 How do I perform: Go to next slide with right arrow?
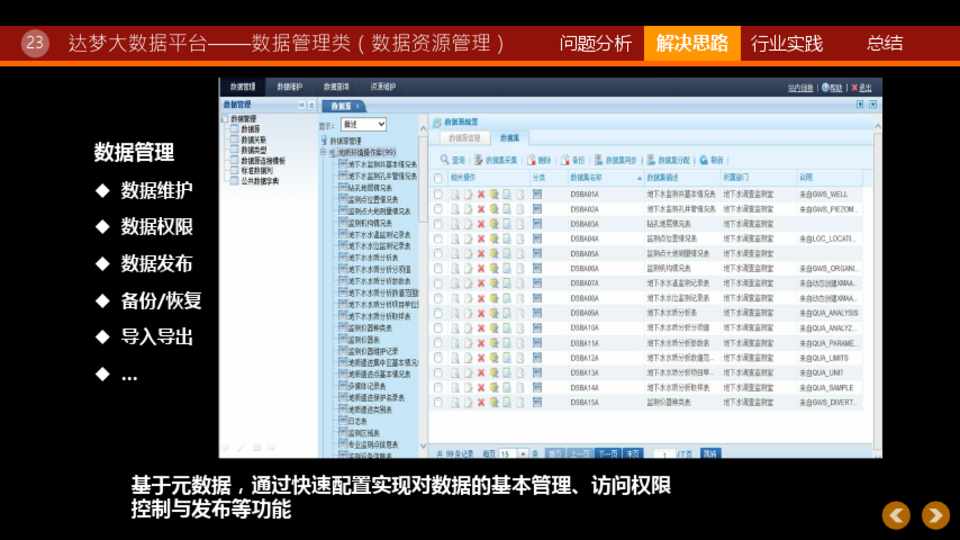pos(935,515)
